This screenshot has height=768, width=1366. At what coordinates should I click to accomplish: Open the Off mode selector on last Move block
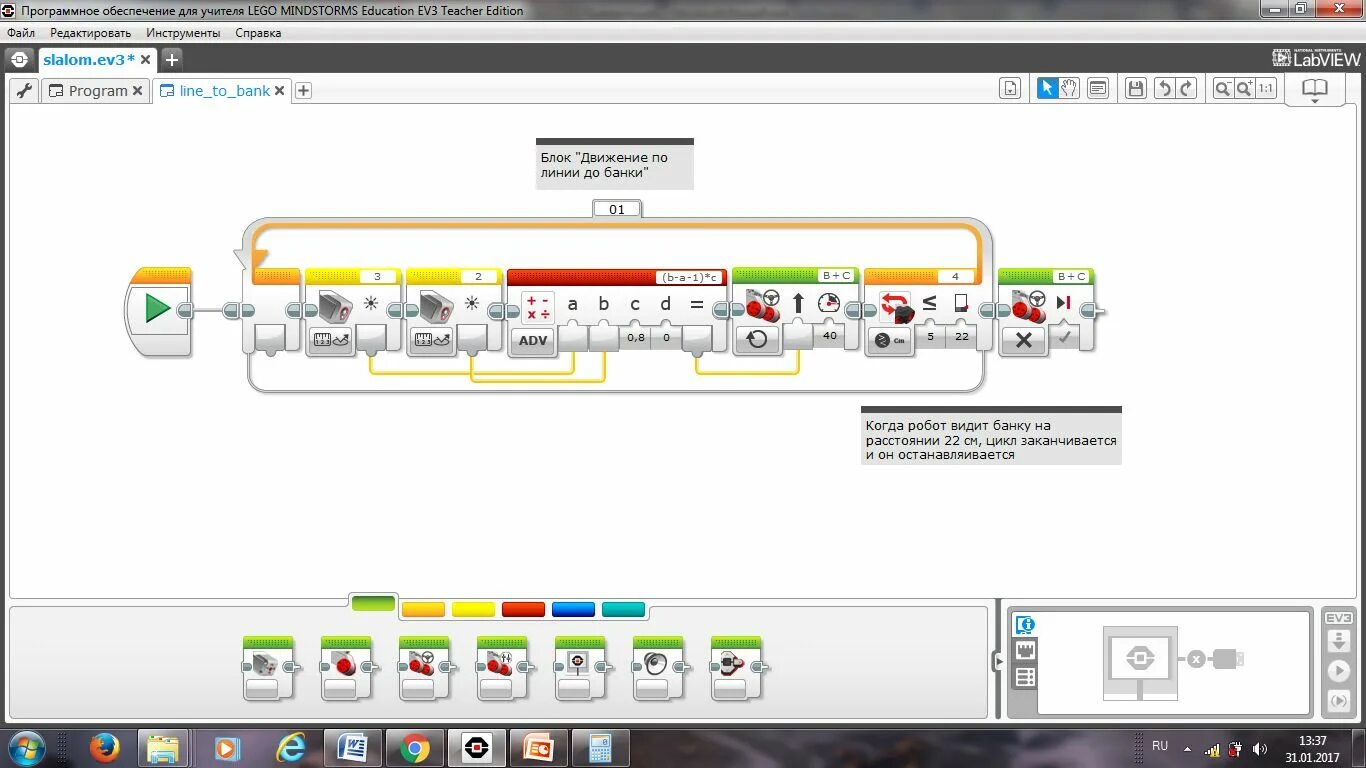tap(1023, 340)
